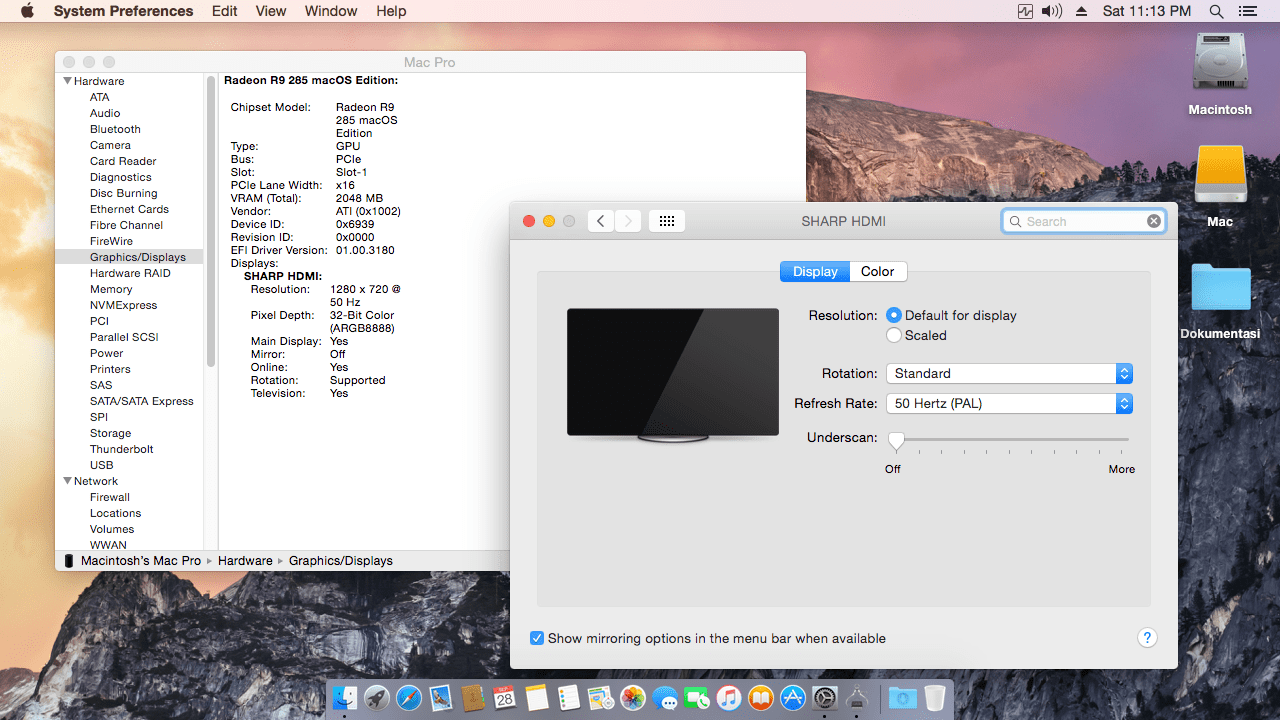Screen dimensions: 1280x720
Task: Open the Refresh Rate dropdown
Action: pyautogui.click(x=1009, y=403)
